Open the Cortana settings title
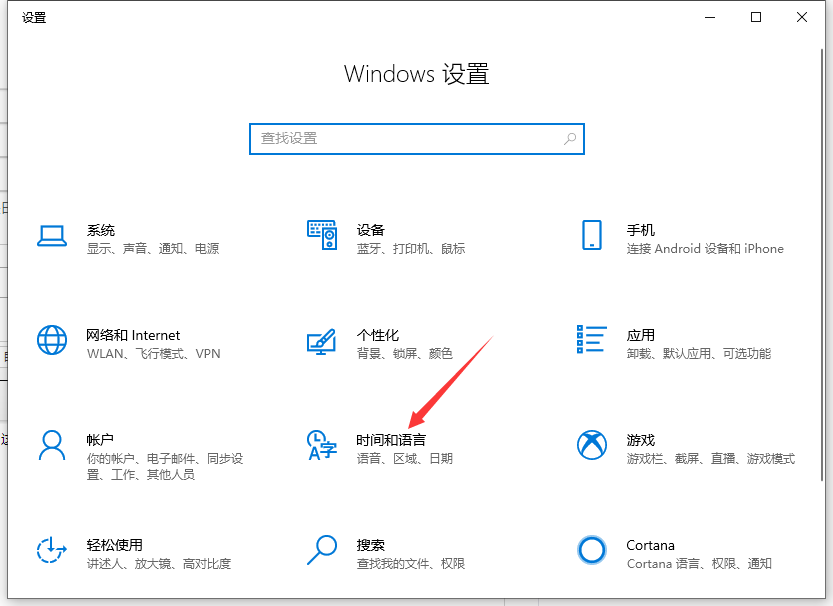The height and width of the screenshot is (606, 833). coord(651,545)
